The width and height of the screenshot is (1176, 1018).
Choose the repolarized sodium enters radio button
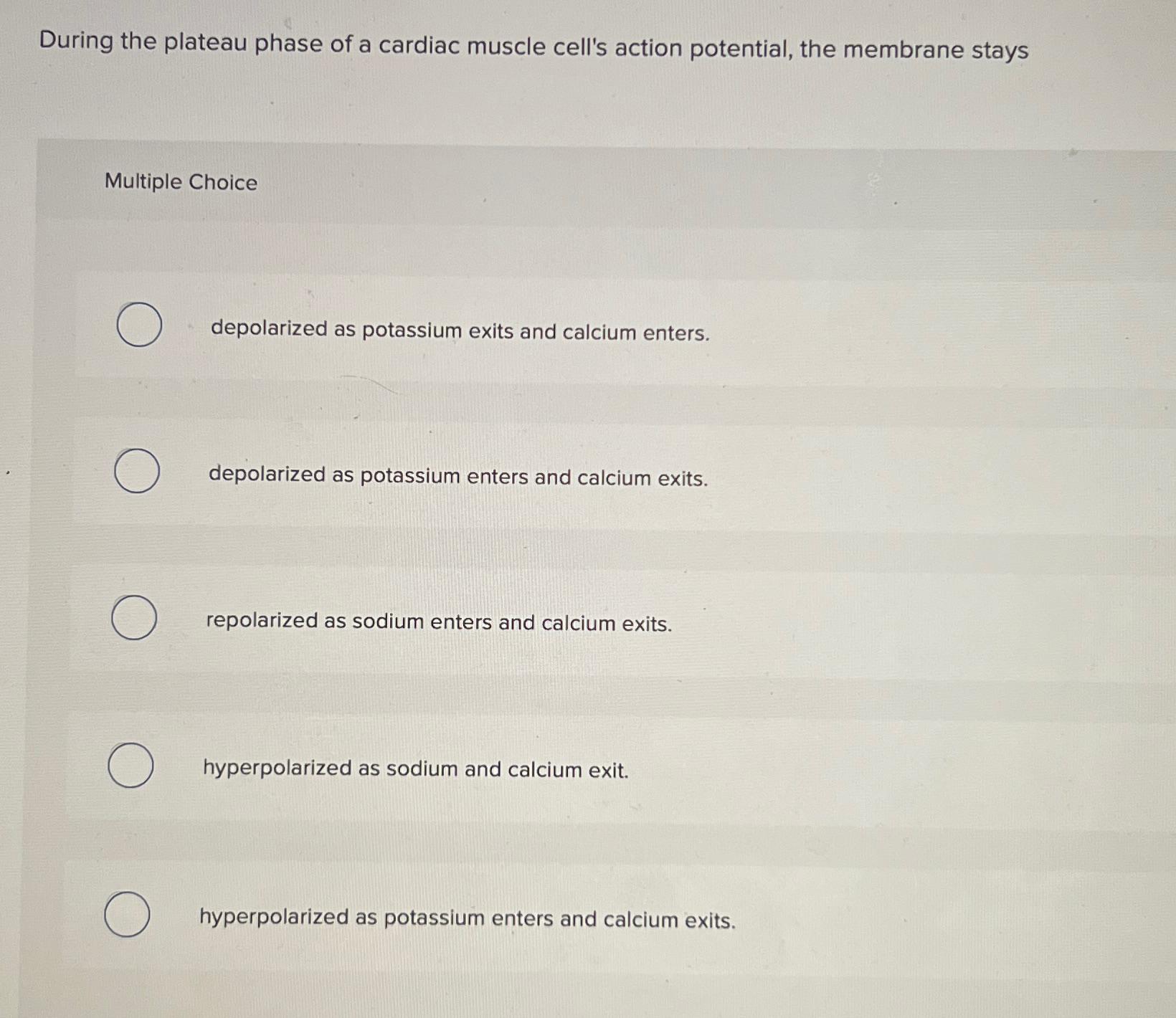coord(134,617)
